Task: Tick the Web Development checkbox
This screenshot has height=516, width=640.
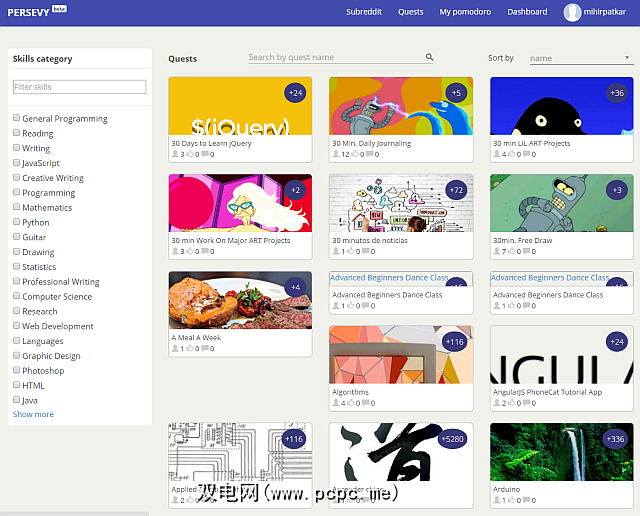Action: click(16, 326)
